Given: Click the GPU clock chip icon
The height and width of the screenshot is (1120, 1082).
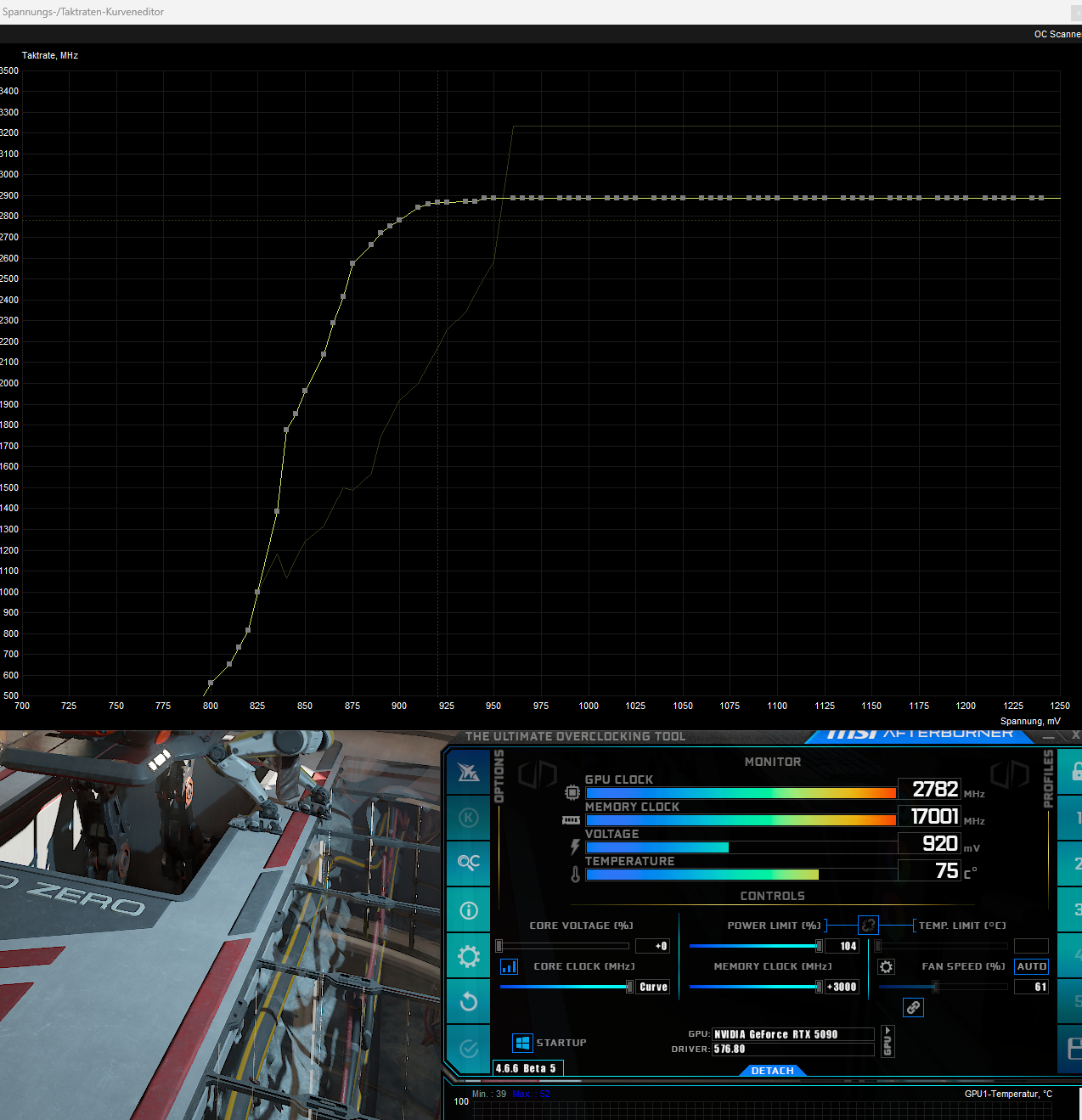Looking at the screenshot, I should (x=572, y=792).
